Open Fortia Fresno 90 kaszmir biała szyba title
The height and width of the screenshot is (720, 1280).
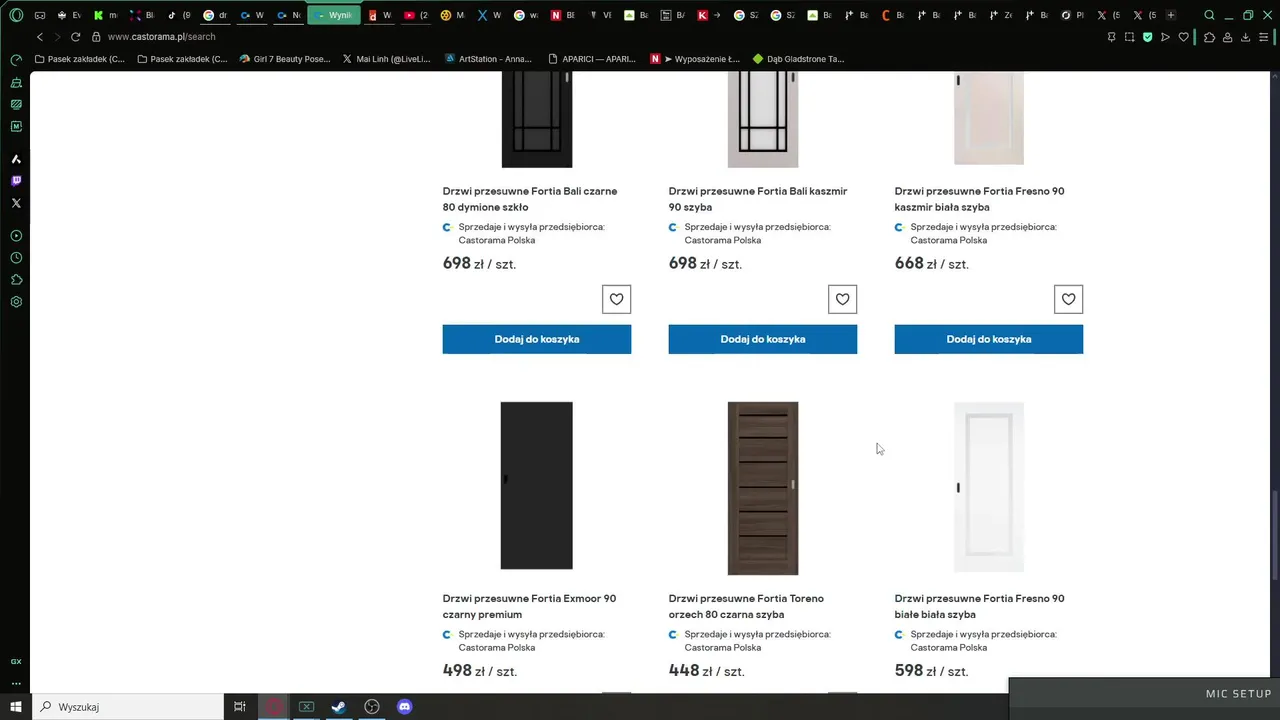[x=980, y=199]
